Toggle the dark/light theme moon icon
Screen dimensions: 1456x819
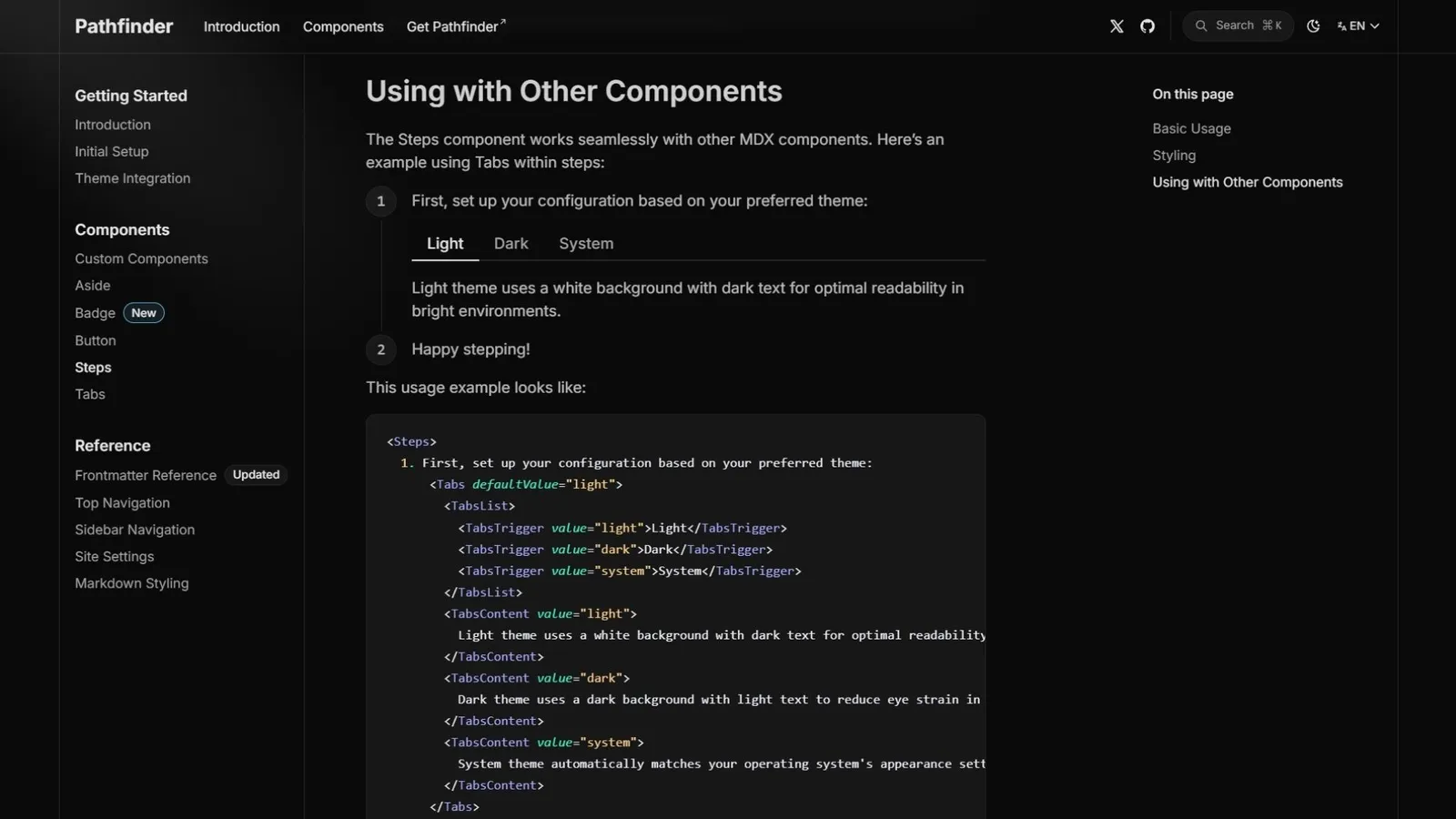(1313, 26)
